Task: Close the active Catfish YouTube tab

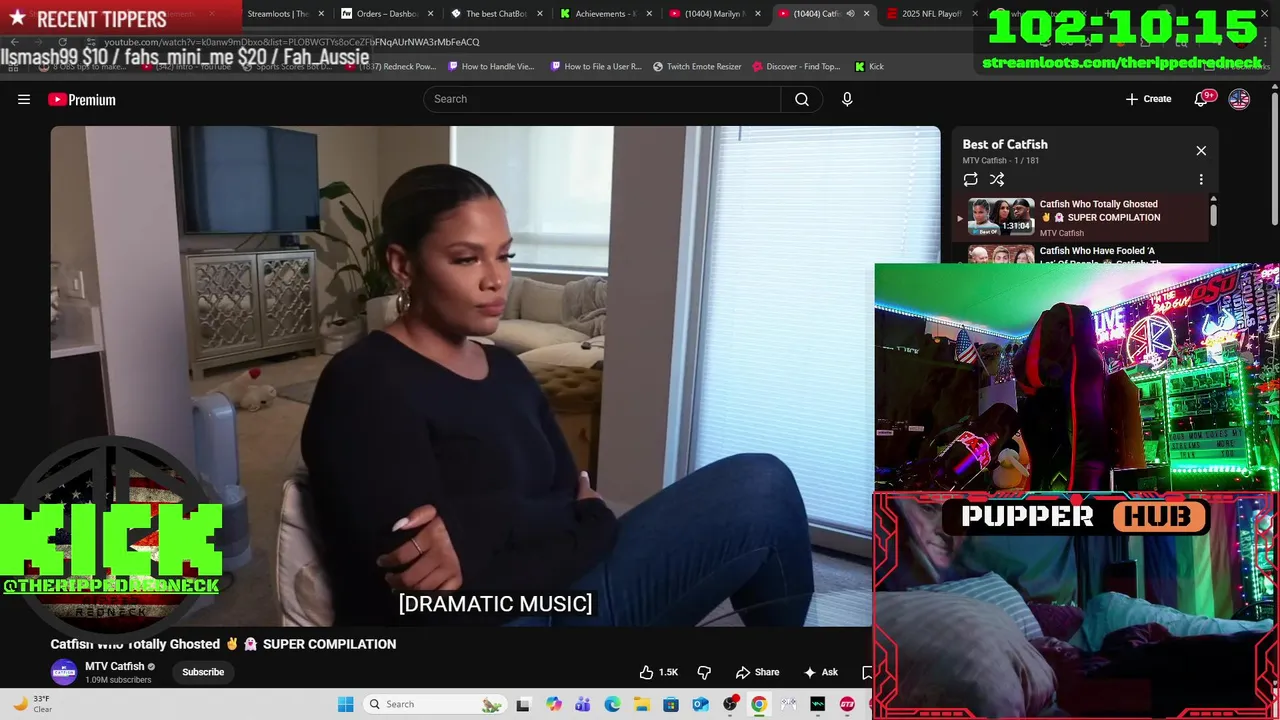Action: pyautogui.click(x=866, y=14)
